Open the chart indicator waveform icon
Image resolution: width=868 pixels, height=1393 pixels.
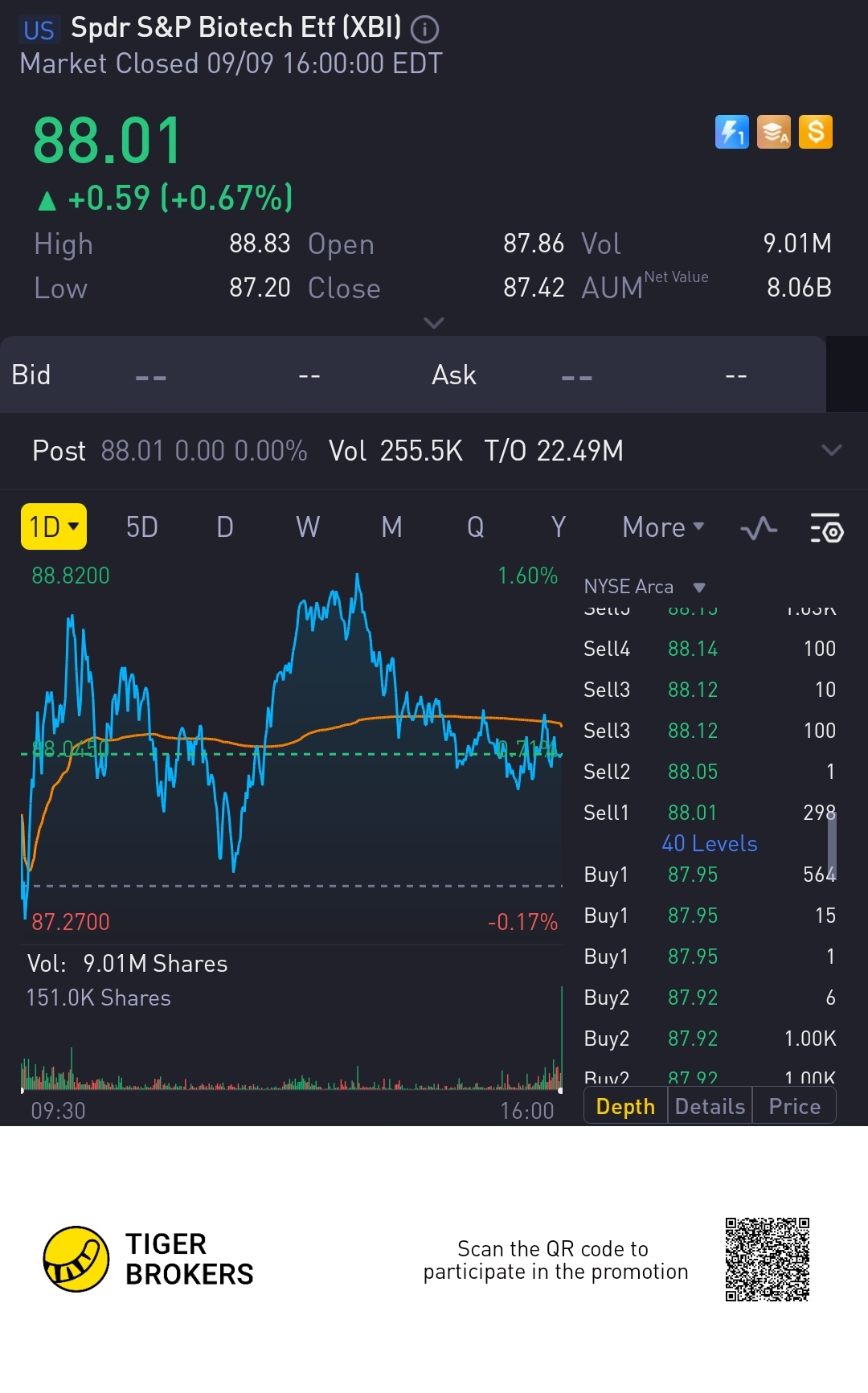[759, 528]
